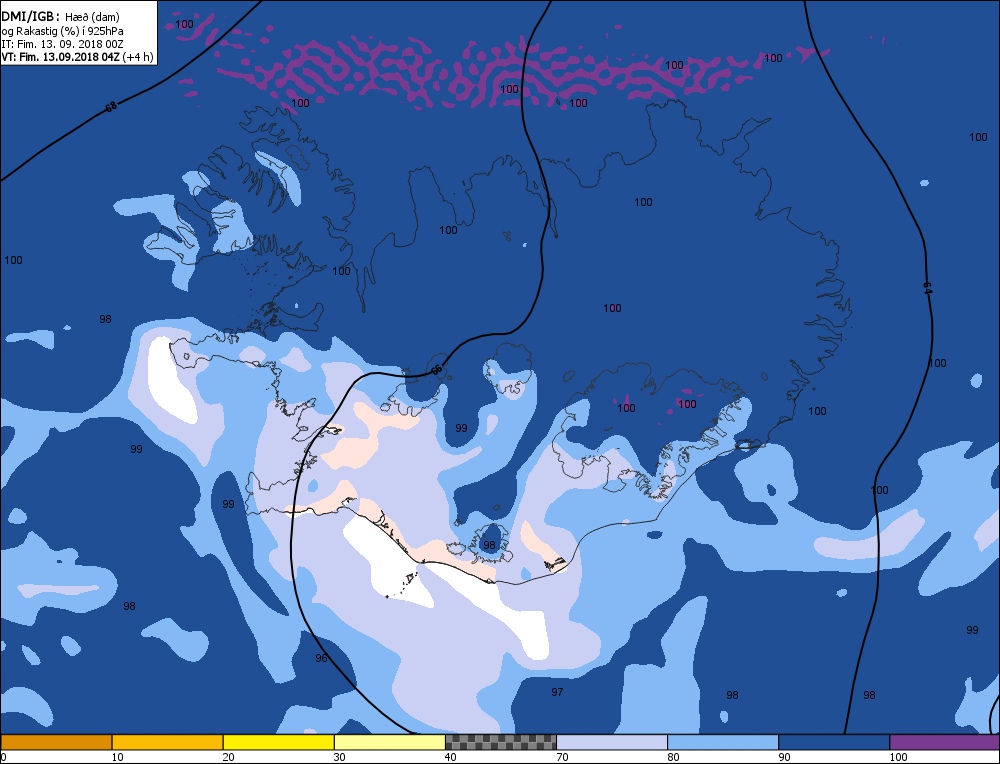
Task: Click the legend tick label '70'
Action: (x=561, y=757)
